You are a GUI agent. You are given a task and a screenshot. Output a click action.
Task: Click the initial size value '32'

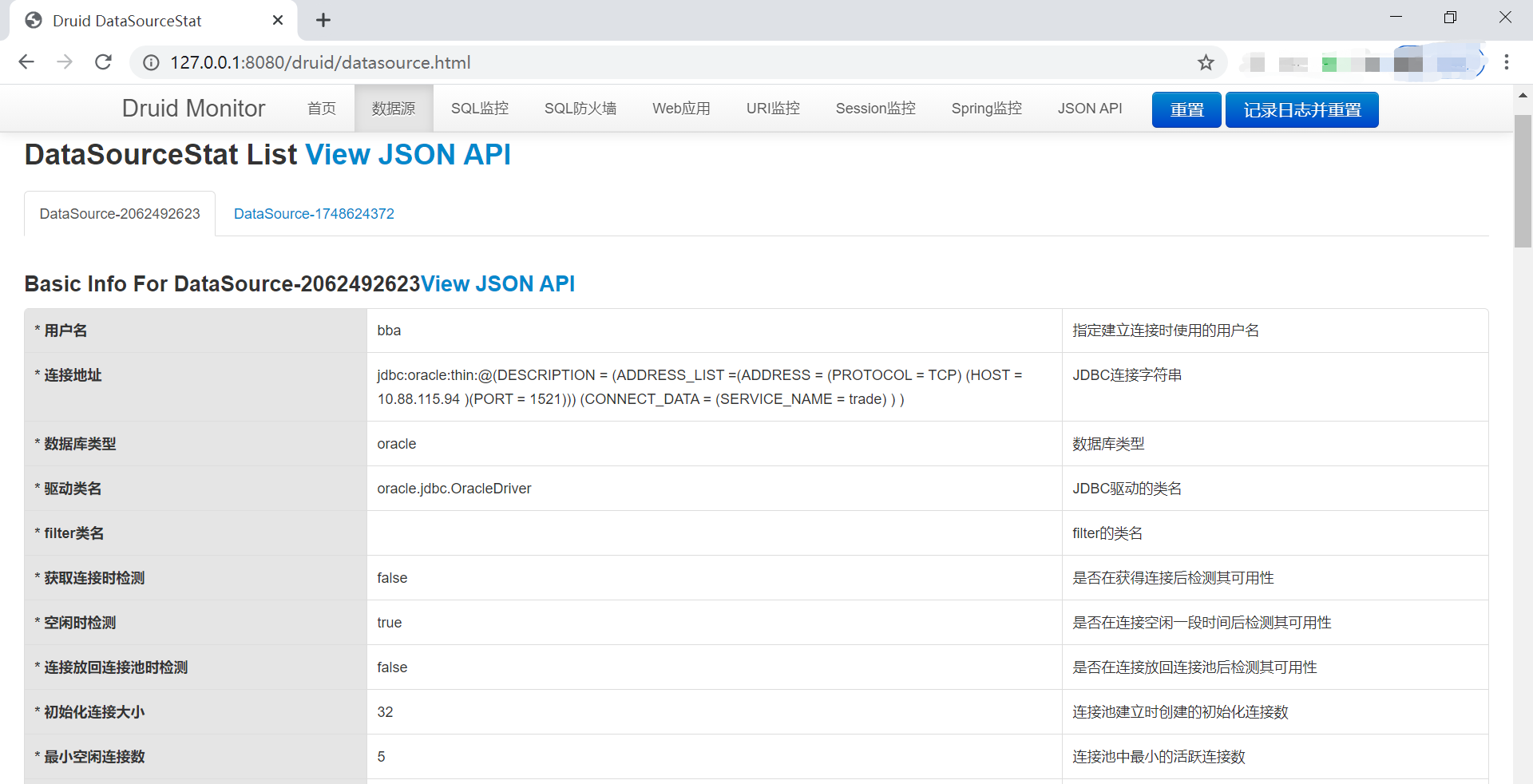tap(385, 712)
